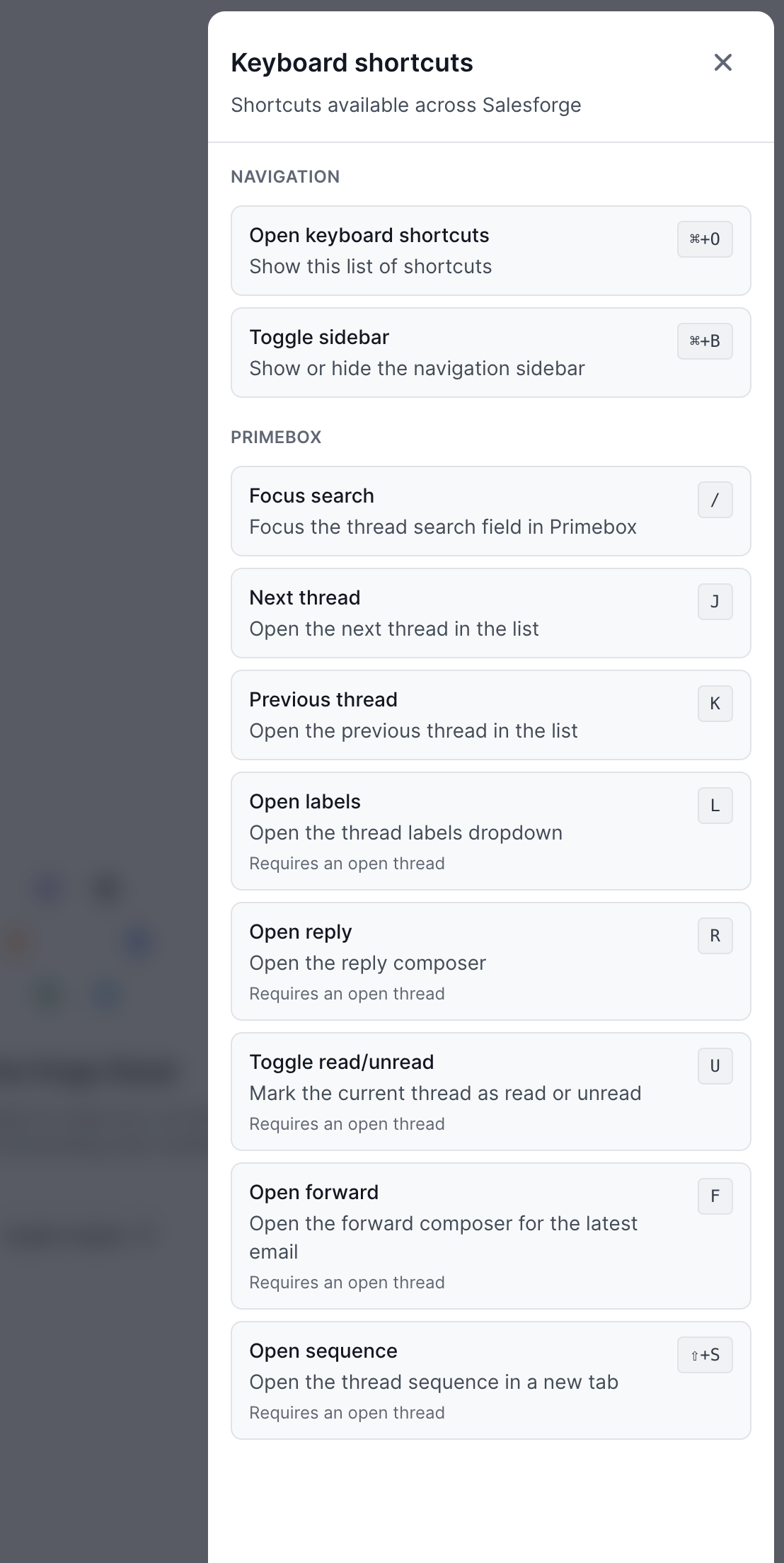The width and height of the screenshot is (784, 1563).
Task: Select the Toggle read/unread shortcut row
Action: click(x=491, y=1092)
